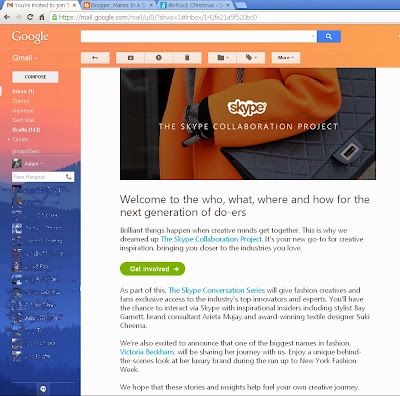Viewport: 400px width, 396px height.
Task: Click the browser address bar URL
Action: 157,17
